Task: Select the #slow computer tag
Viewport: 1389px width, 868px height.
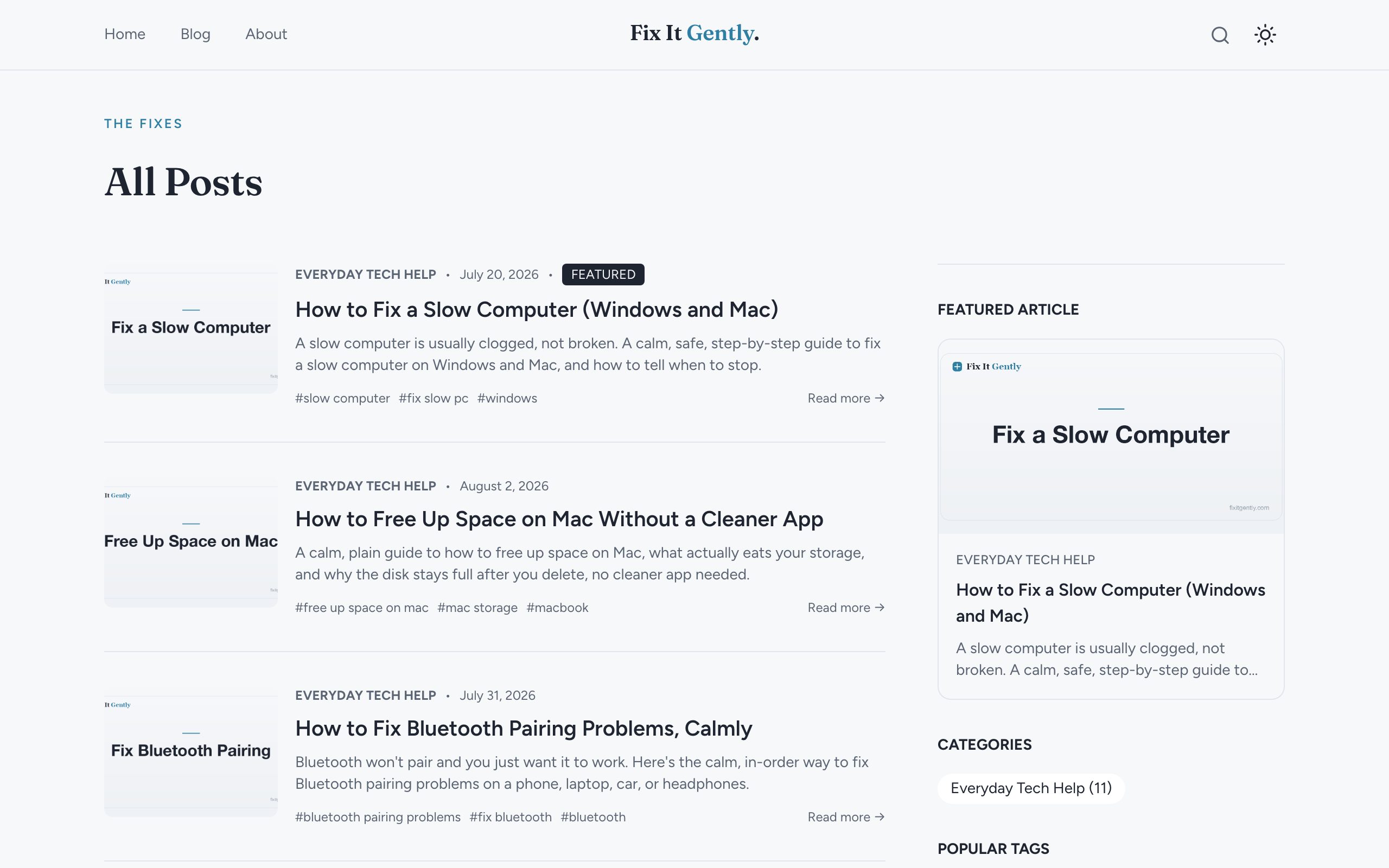Action: click(342, 398)
